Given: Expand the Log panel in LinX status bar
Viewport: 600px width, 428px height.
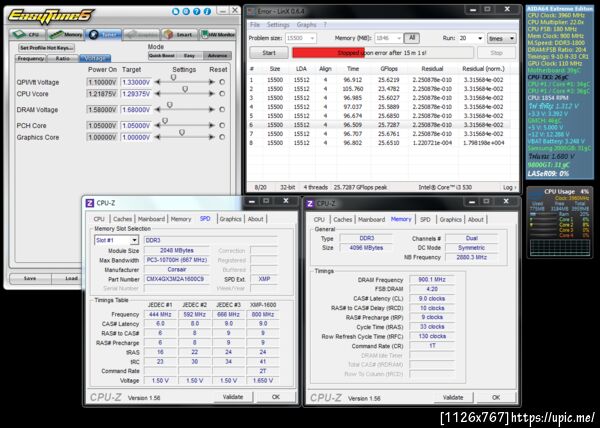Looking at the screenshot, I should [510, 187].
